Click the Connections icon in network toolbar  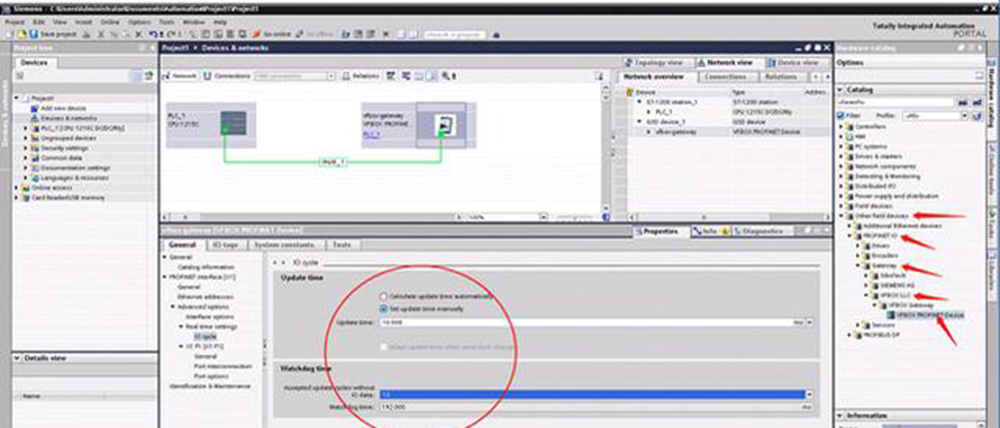tap(207, 76)
